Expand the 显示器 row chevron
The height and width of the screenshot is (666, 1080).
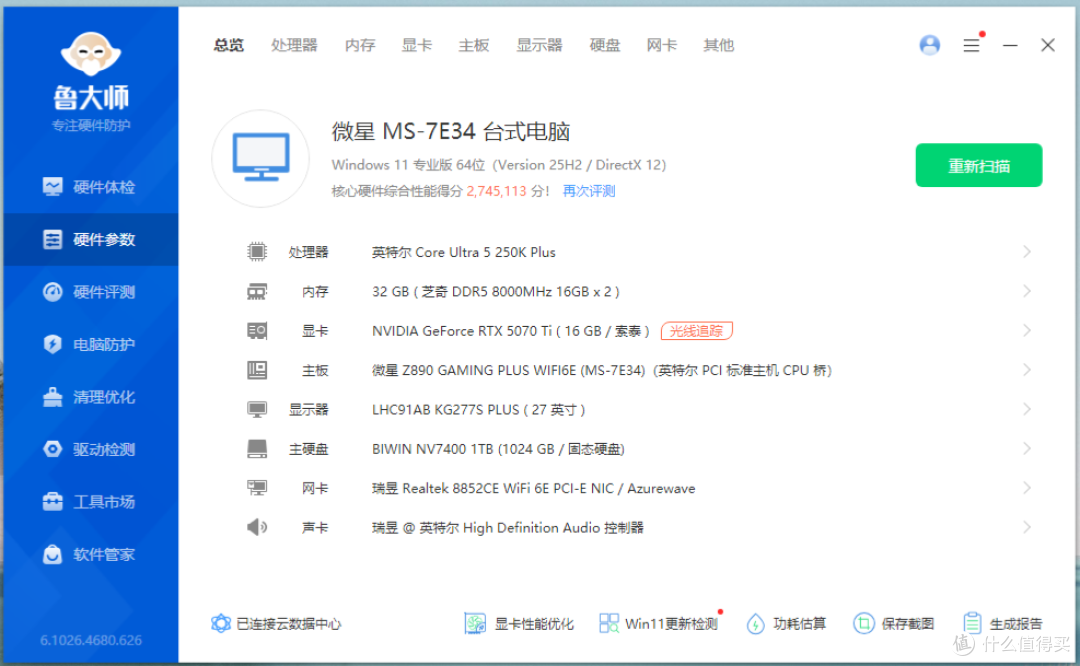click(x=1026, y=409)
